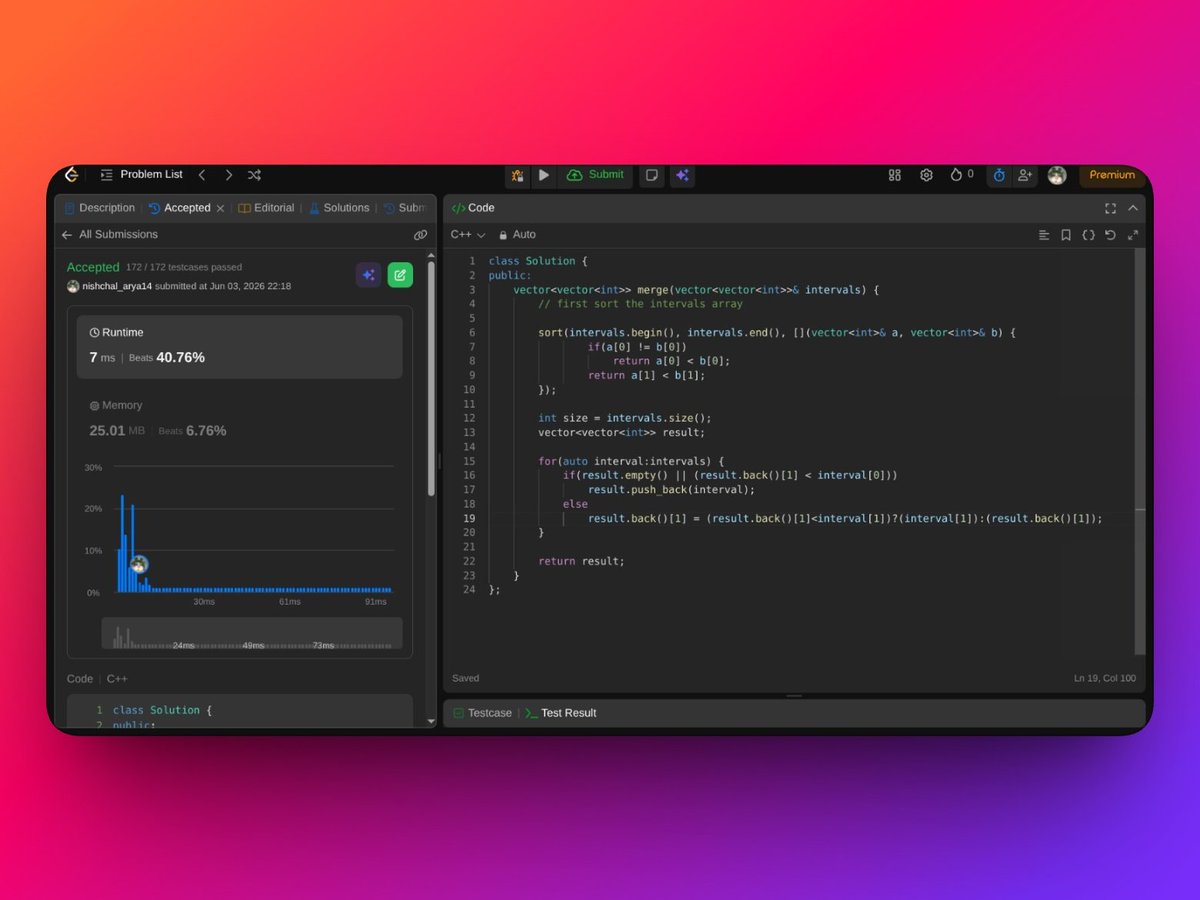1200x900 pixels.
Task: Select the Memory stats card
Action: 240,419
